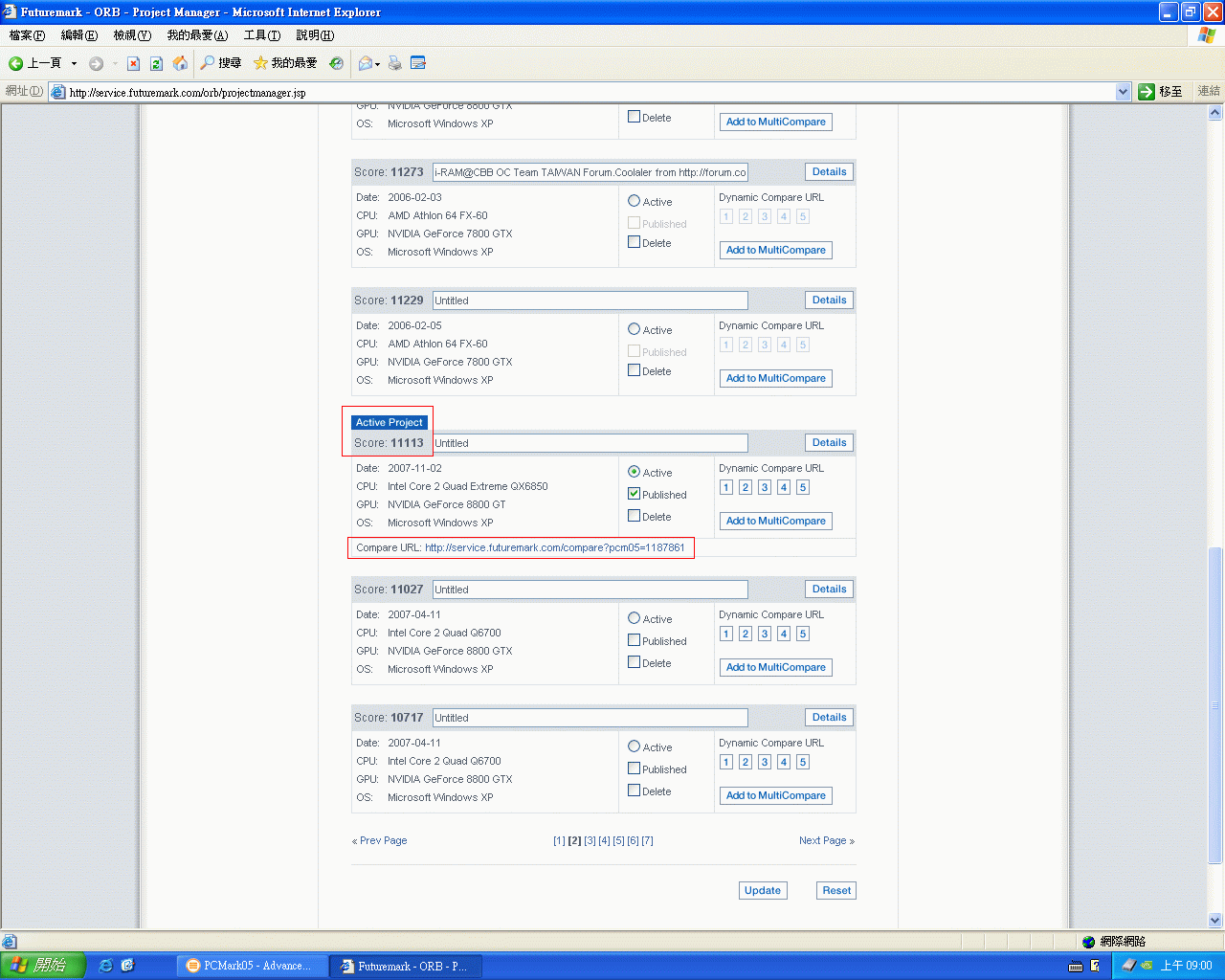Open the File (檔案) menu

[27, 35]
